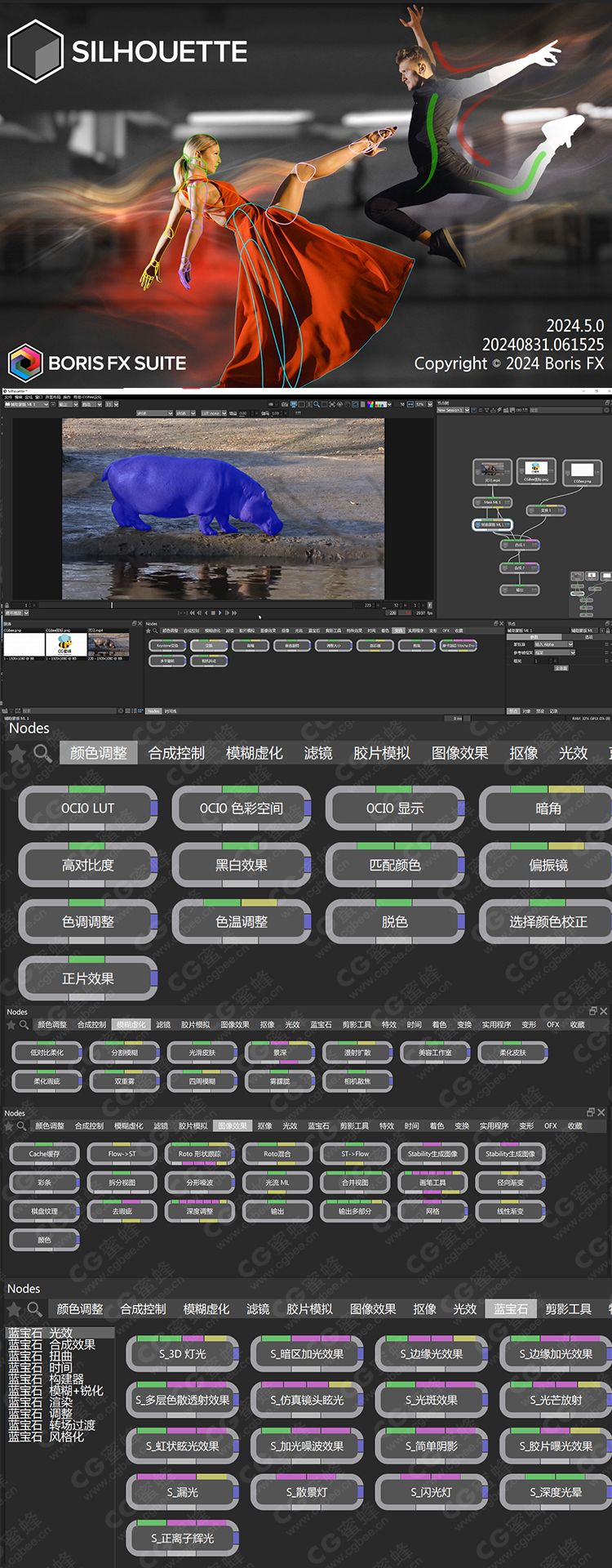Image resolution: width=612 pixels, height=1568 pixels.
Task: Close the Nodes panel listing Cache缓存
Action: (601, 1112)
